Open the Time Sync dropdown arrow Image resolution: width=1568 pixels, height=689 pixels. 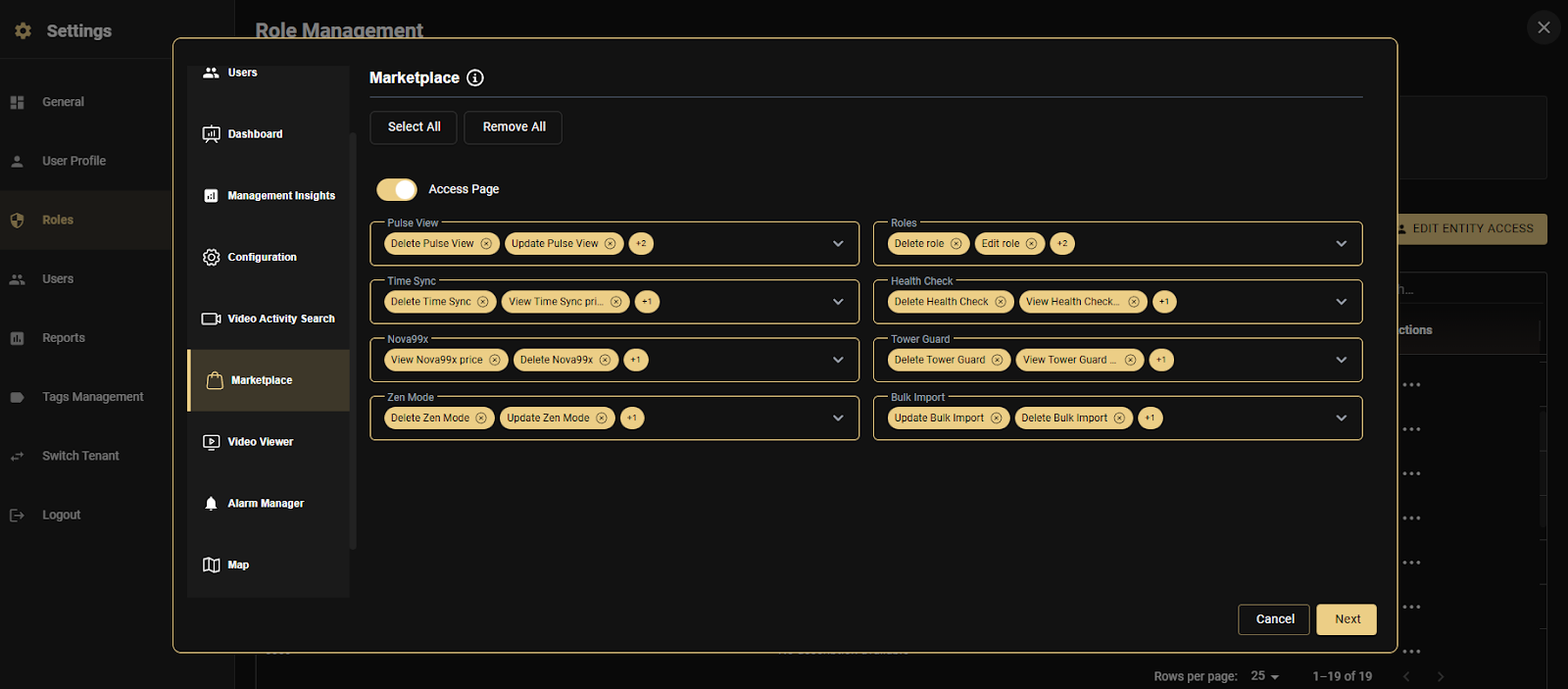tap(838, 302)
